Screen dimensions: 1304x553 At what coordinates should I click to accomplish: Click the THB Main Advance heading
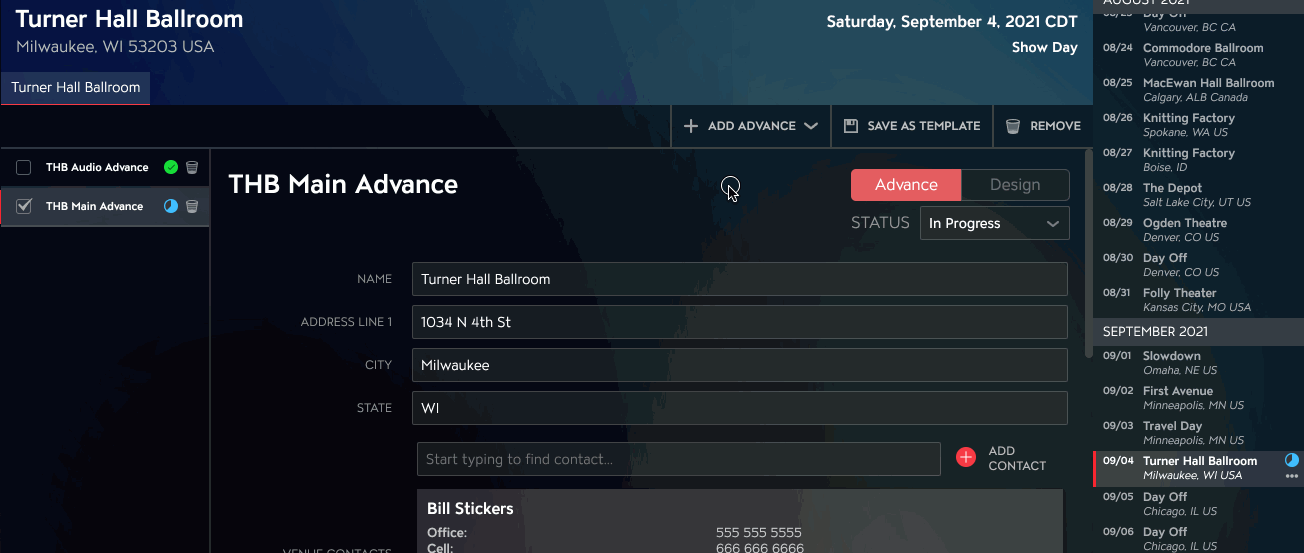click(343, 184)
